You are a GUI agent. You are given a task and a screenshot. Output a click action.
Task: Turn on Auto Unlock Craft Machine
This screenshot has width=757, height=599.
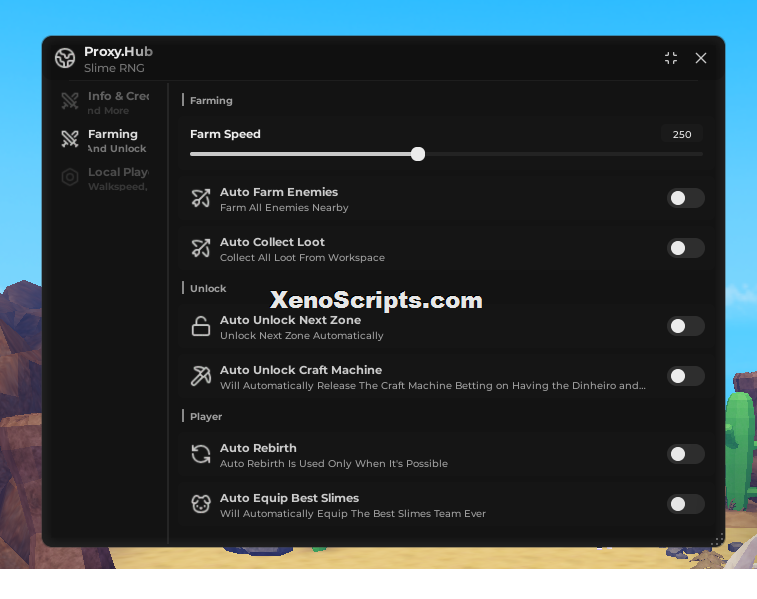click(686, 376)
